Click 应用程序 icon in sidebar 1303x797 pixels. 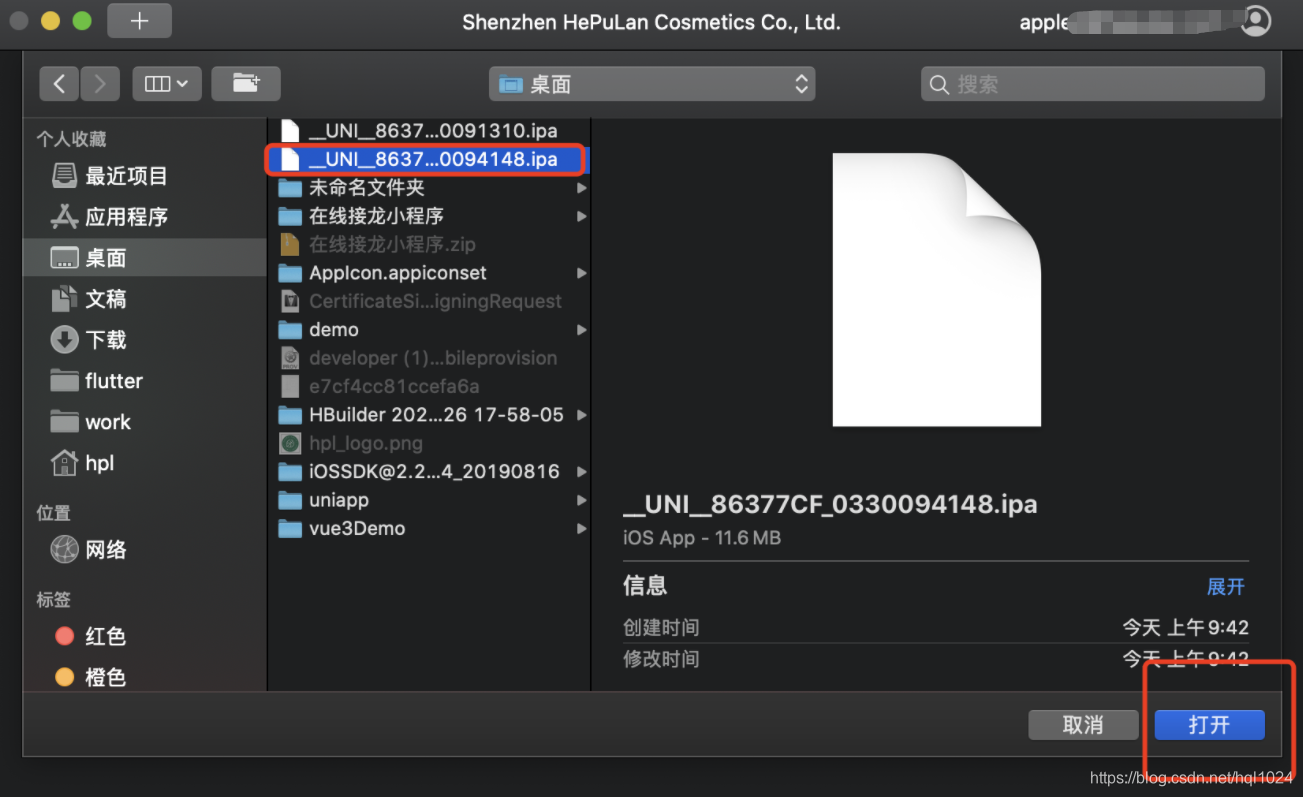(64, 217)
